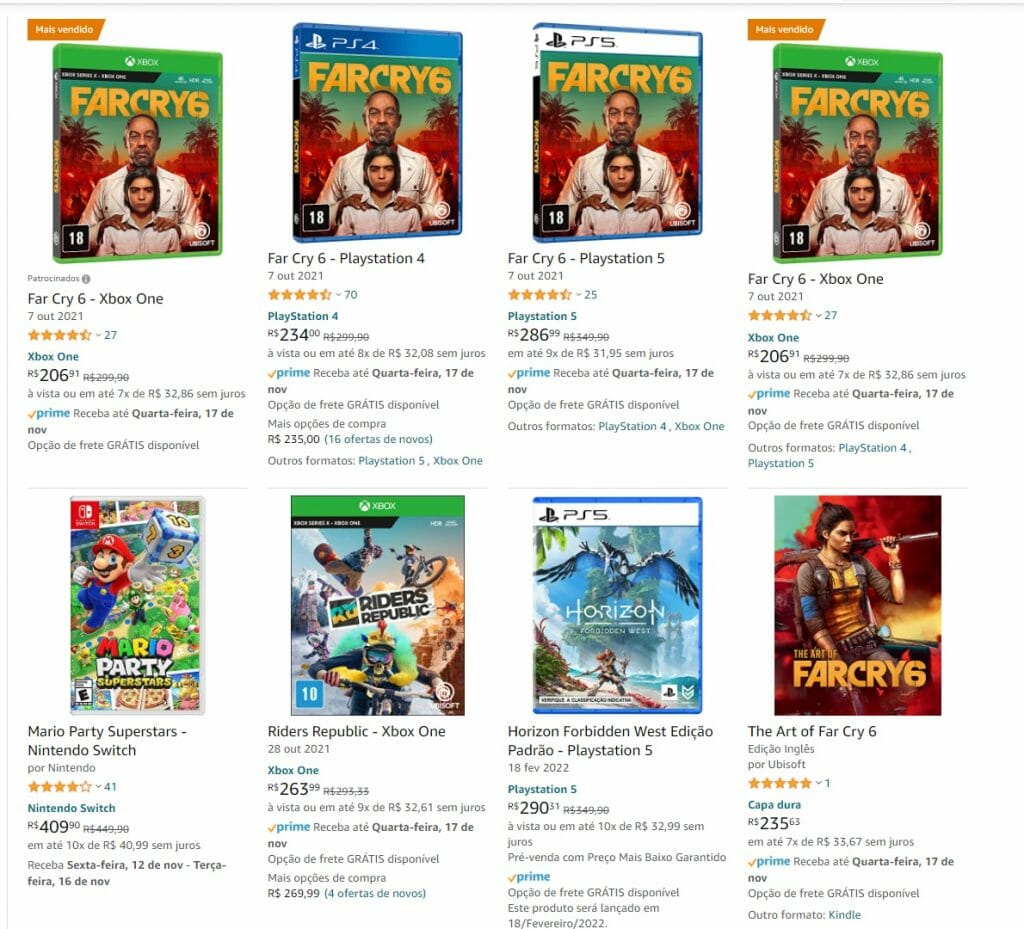Open The Art of Far Cry 6 cover image

click(857, 605)
